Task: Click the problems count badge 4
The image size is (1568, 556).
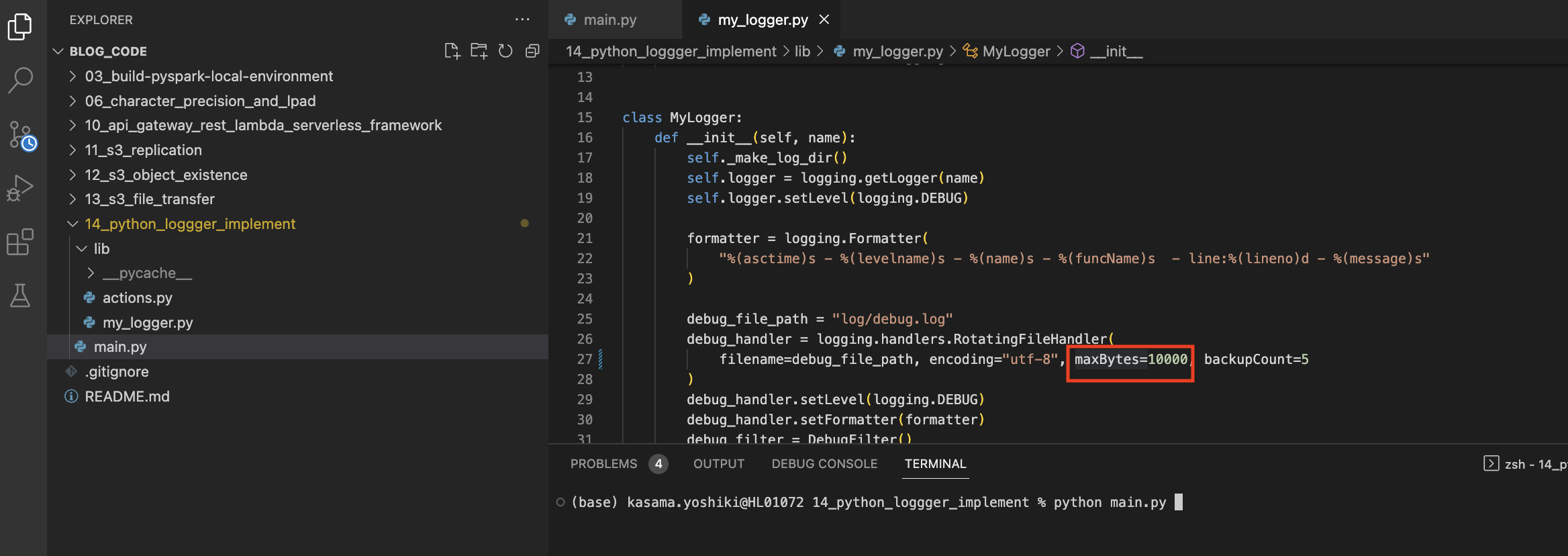Action: tap(658, 464)
